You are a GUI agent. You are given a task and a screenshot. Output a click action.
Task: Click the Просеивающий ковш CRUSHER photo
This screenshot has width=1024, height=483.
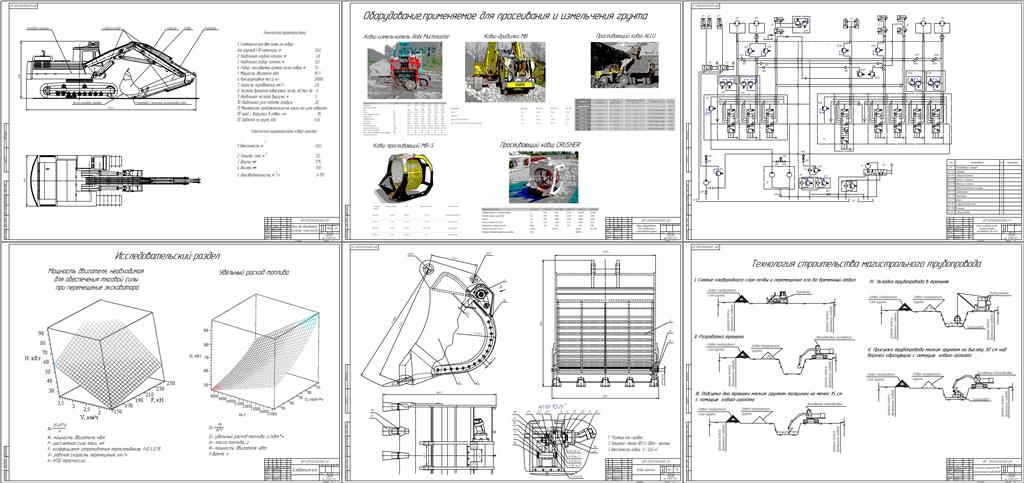[x=543, y=176]
